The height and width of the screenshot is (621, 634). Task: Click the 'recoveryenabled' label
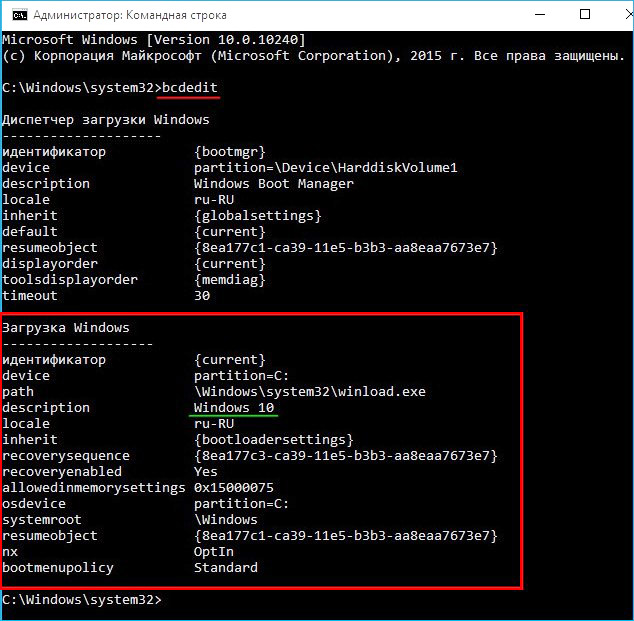tap(62, 471)
